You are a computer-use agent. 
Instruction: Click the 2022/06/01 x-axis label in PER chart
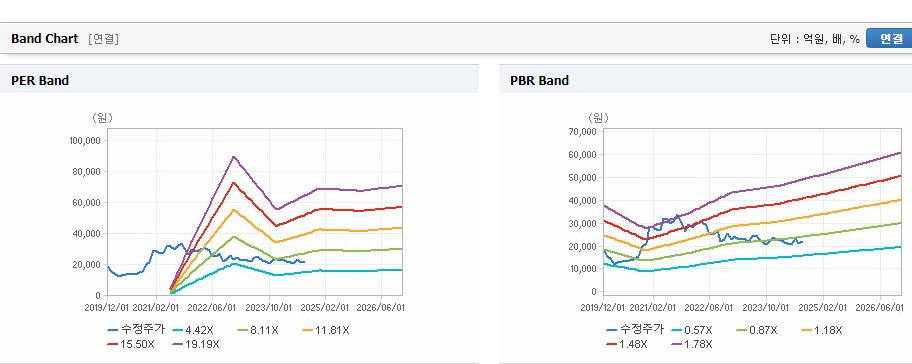coord(212,307)
